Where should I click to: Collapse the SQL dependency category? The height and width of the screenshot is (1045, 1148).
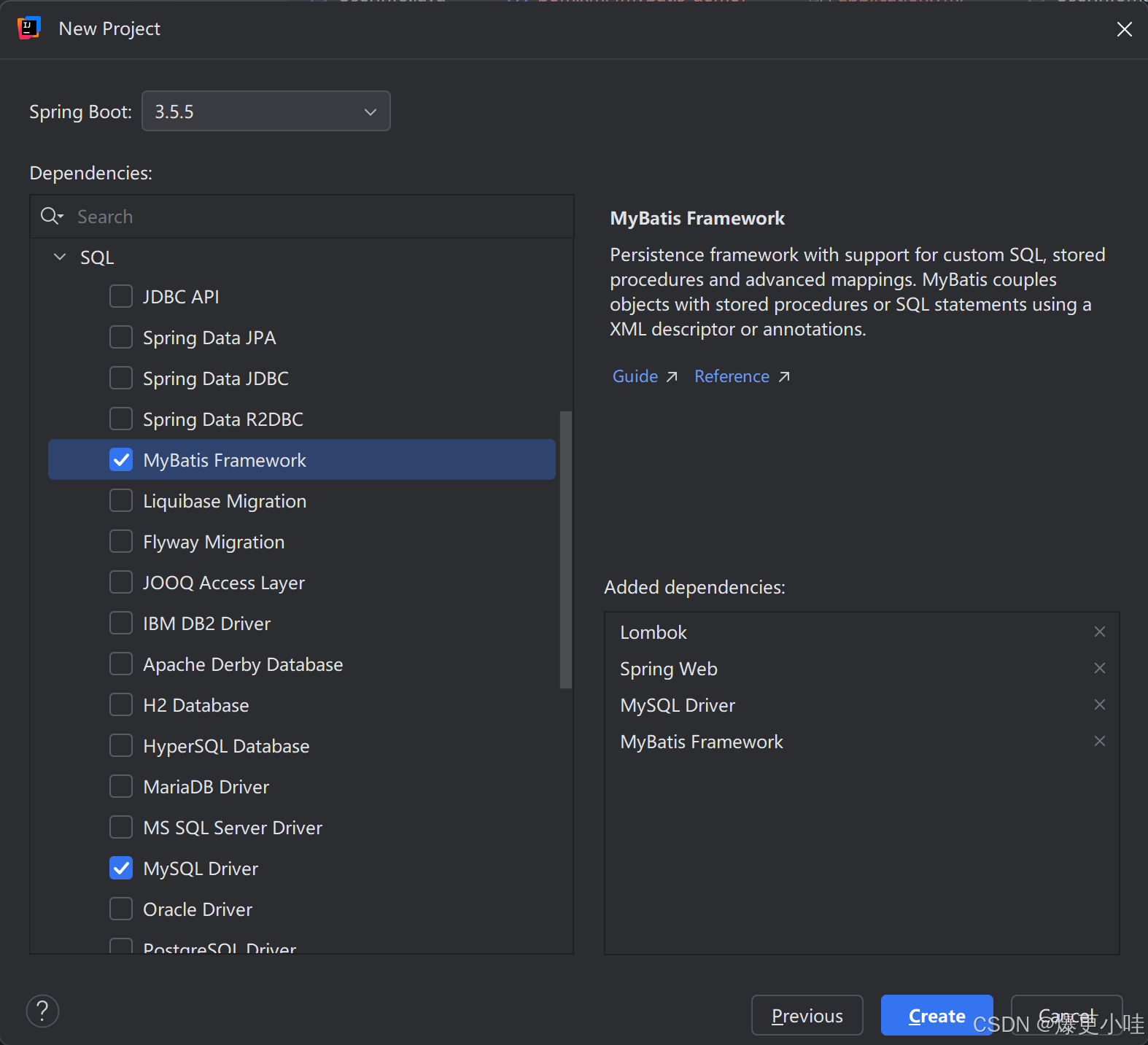click(60, 257)
